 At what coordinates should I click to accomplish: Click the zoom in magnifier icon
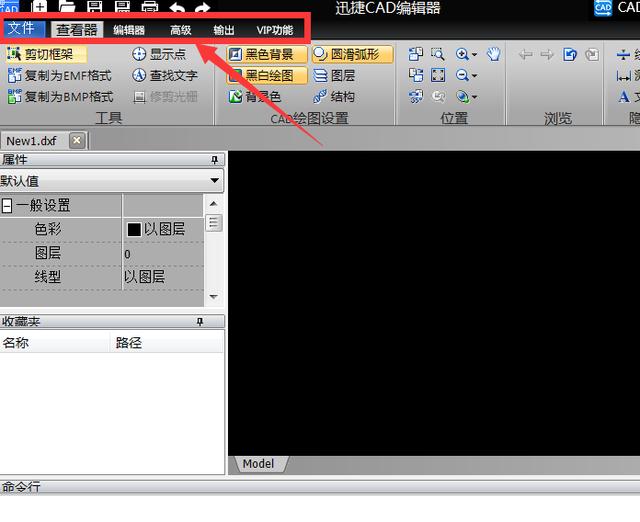462,54
